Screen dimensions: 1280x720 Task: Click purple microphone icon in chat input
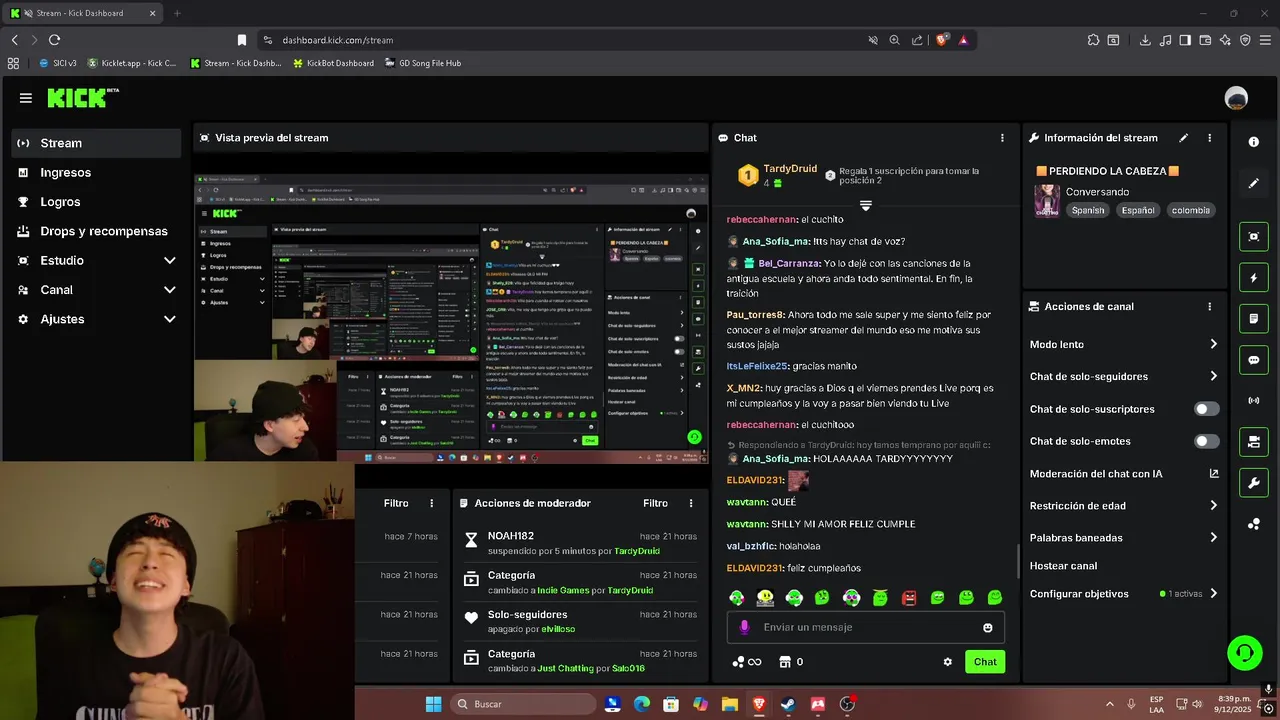click(x=744, y=627)
